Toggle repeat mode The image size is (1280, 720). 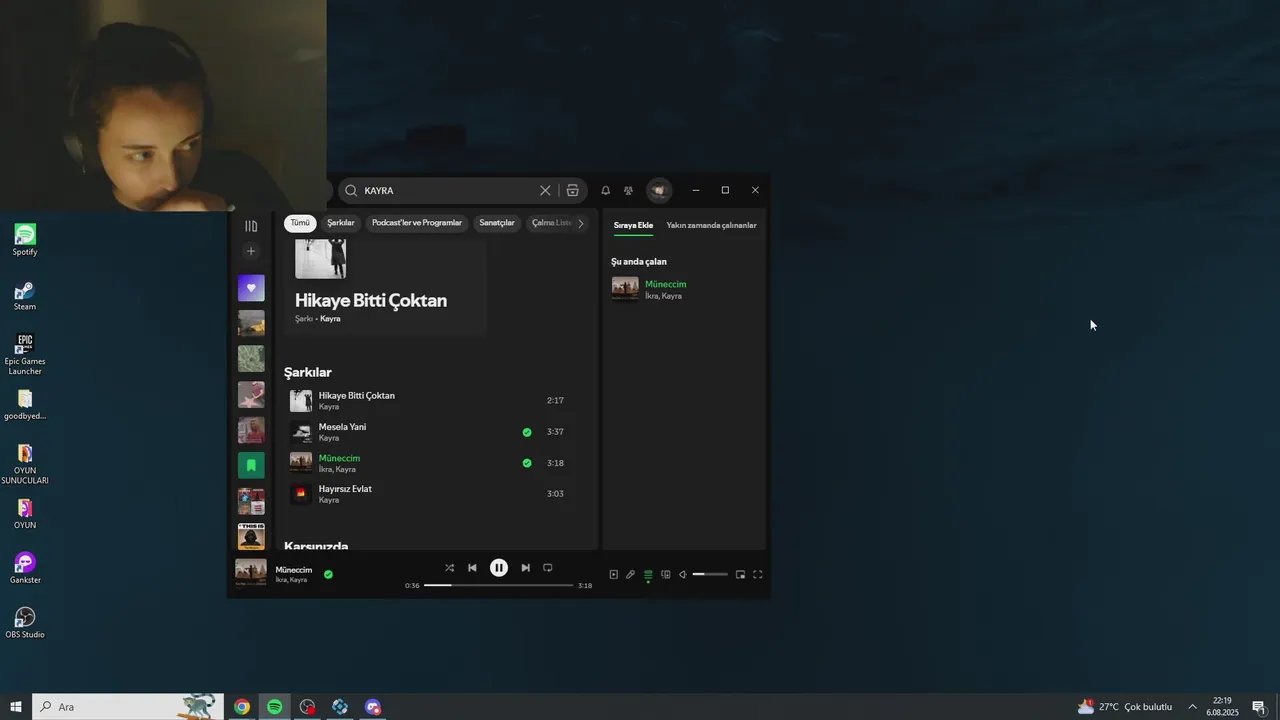548,568
